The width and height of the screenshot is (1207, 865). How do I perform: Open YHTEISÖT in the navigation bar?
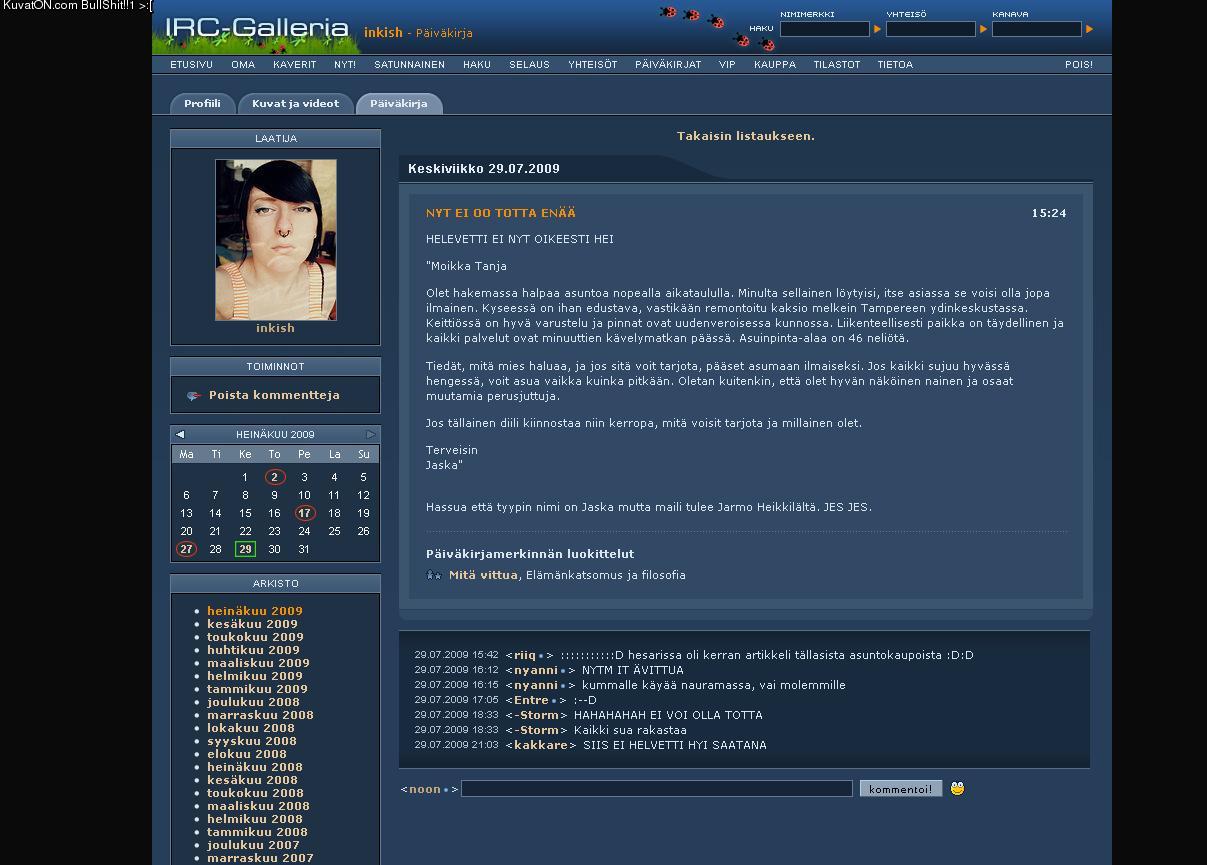point(592,64)
